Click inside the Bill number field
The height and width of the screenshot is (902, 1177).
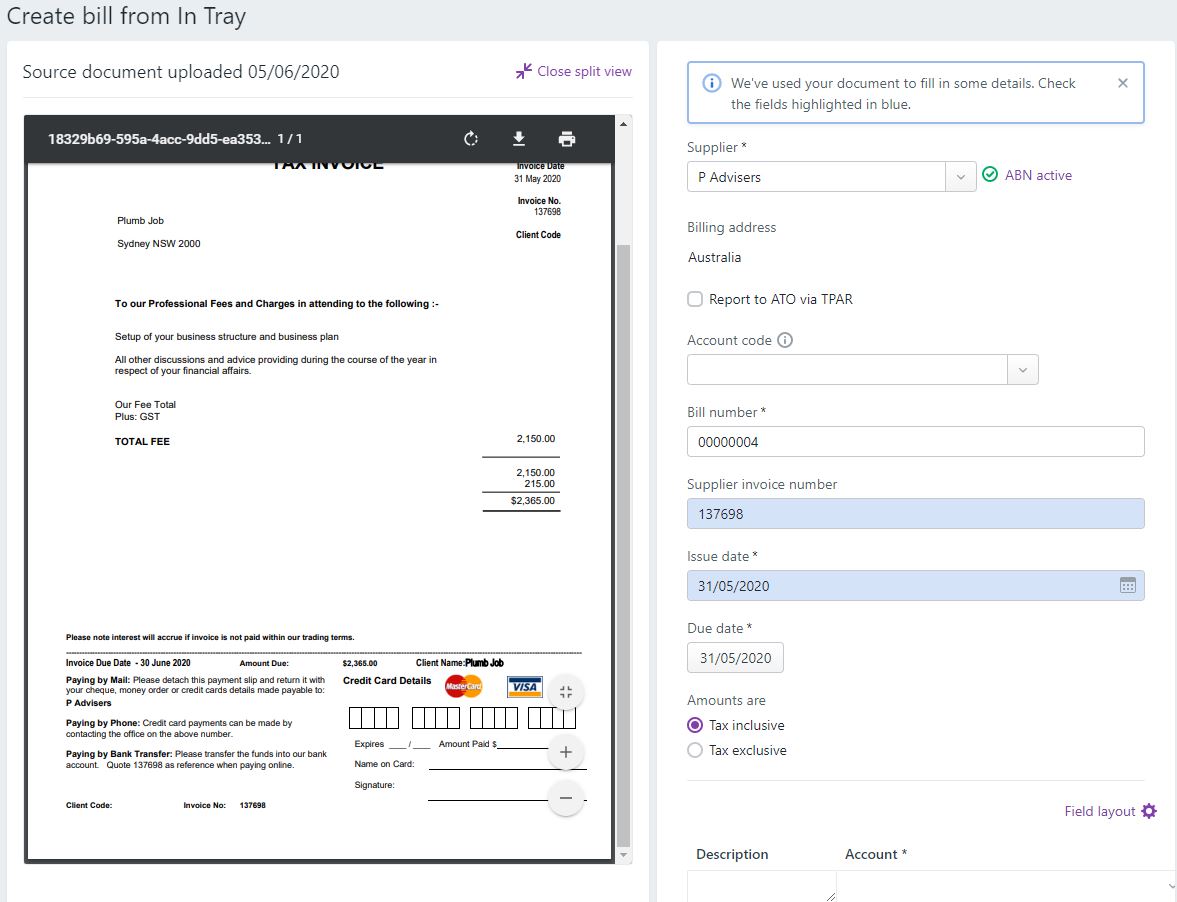[915, 441]
